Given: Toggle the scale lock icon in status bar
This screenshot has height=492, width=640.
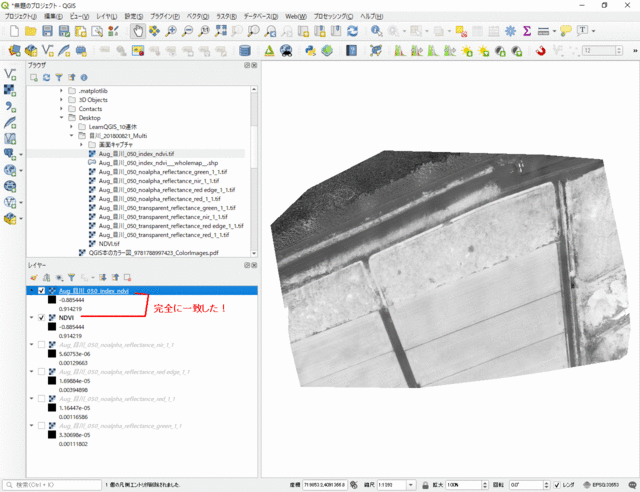Looking at the screenshot, I should tap(425, 485).
